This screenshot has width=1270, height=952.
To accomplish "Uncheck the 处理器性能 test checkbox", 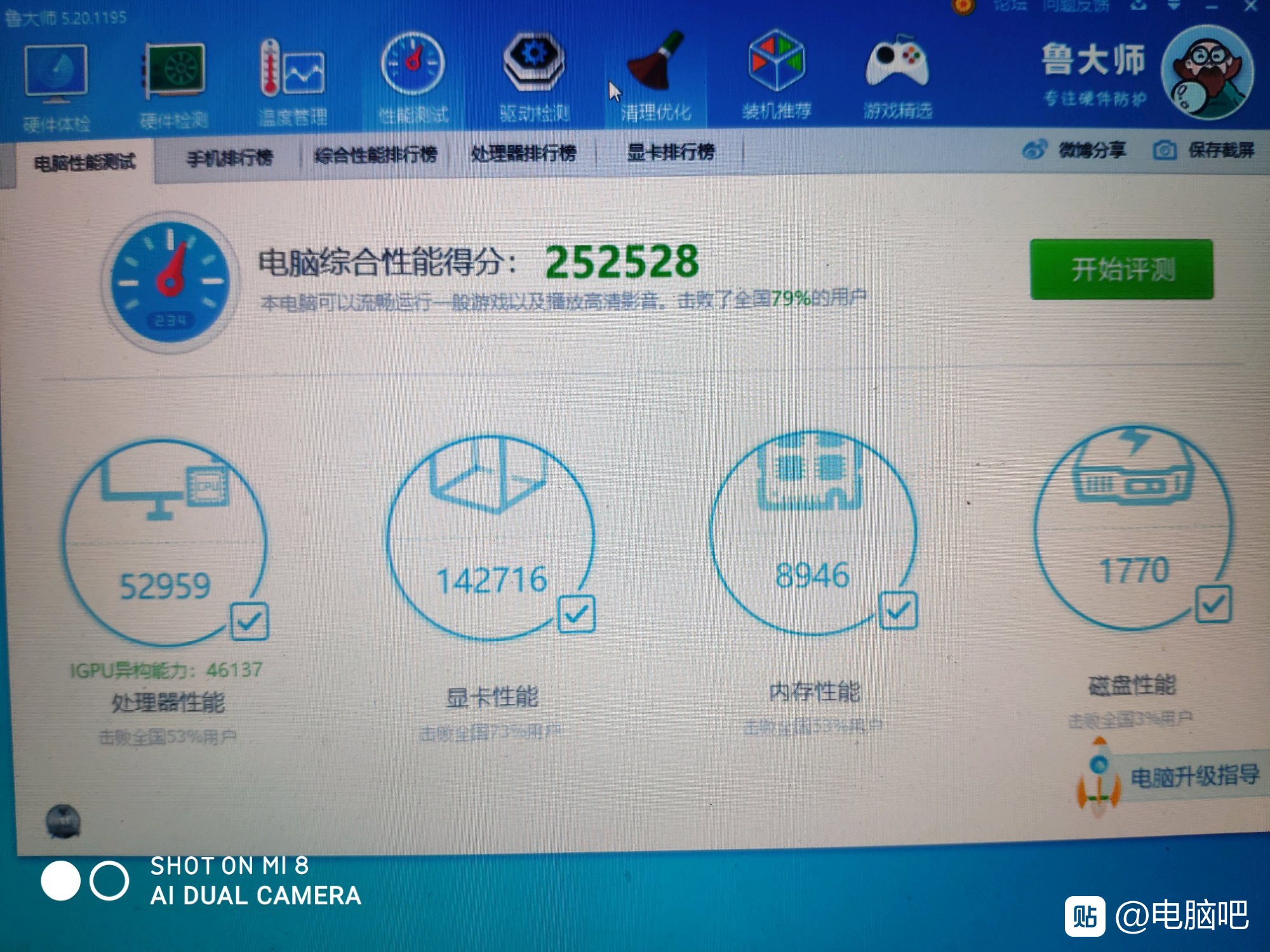I will tap(250, 621).
